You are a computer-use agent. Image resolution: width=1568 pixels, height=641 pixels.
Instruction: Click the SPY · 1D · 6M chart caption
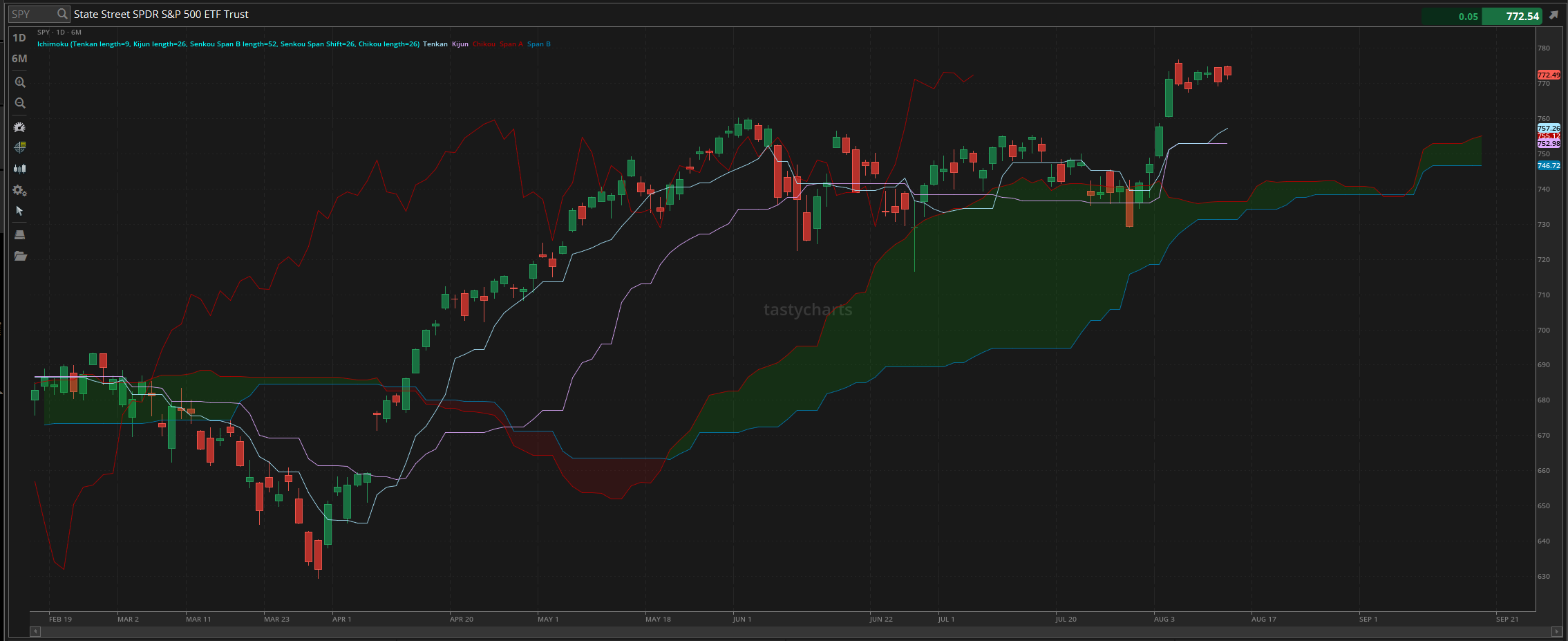click(x=59, y=32)
